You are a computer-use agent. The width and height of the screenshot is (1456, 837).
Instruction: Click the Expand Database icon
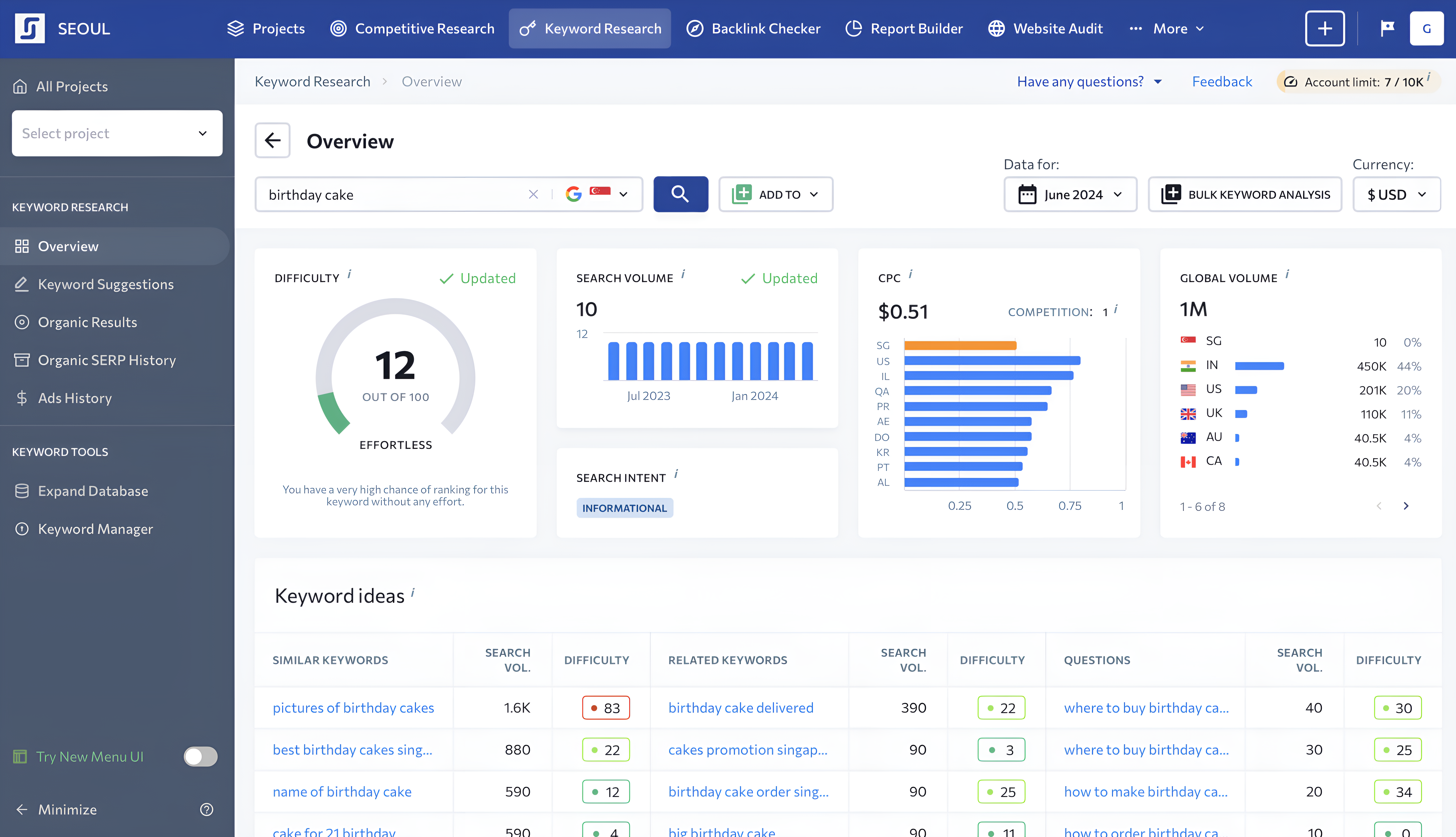(x=22, y=491)
